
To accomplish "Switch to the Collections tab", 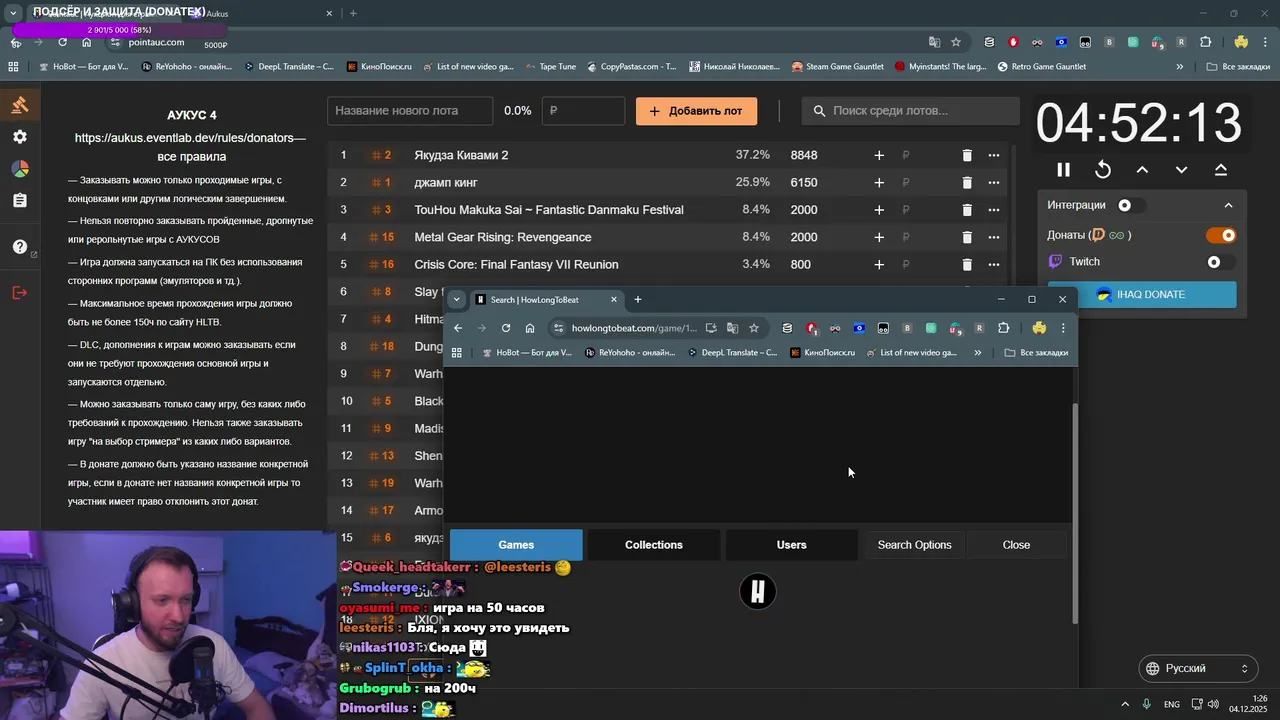I will click(x=654, y=545).
